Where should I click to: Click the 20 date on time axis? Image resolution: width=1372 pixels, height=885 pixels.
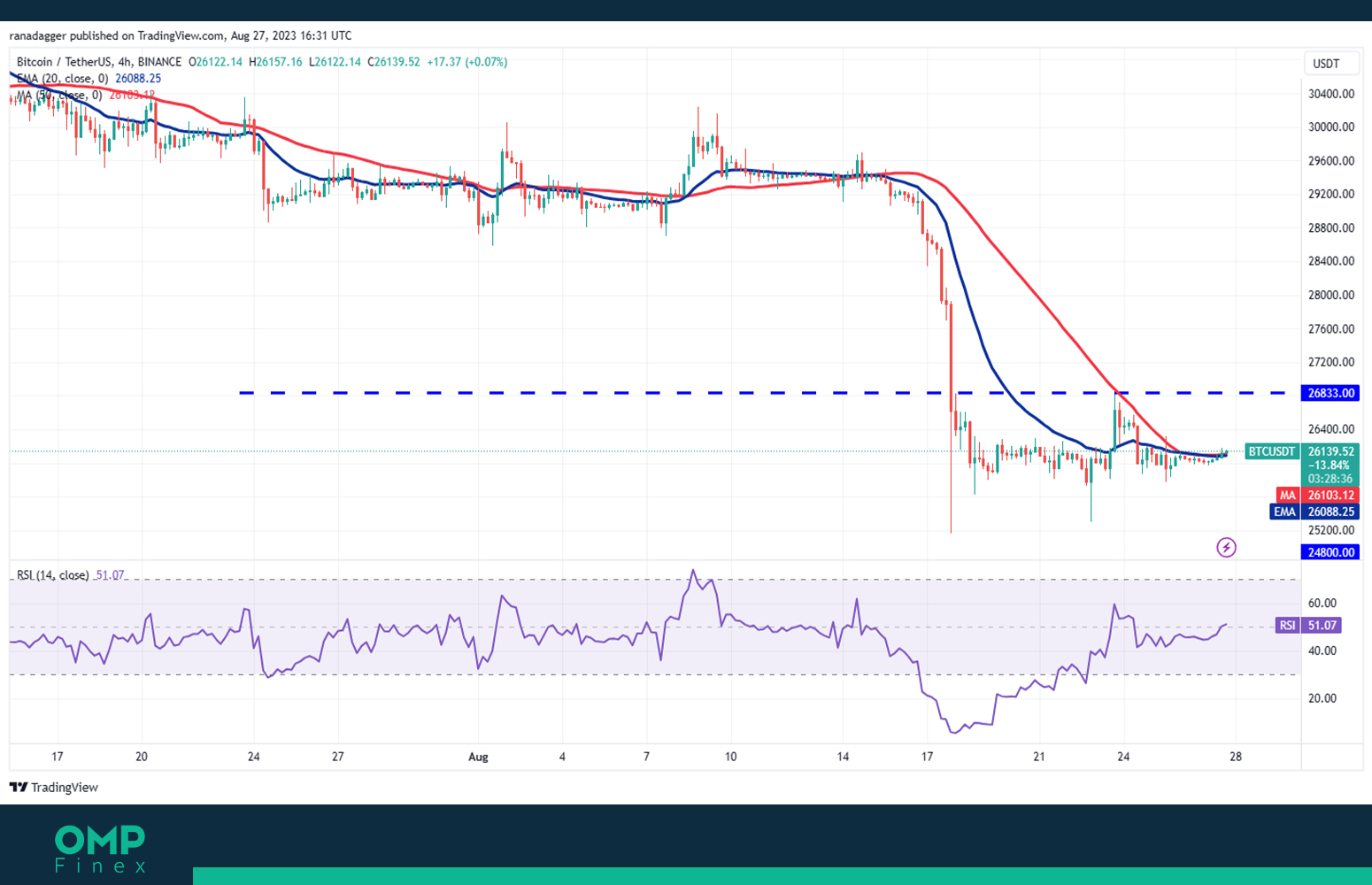coord(142,757)
